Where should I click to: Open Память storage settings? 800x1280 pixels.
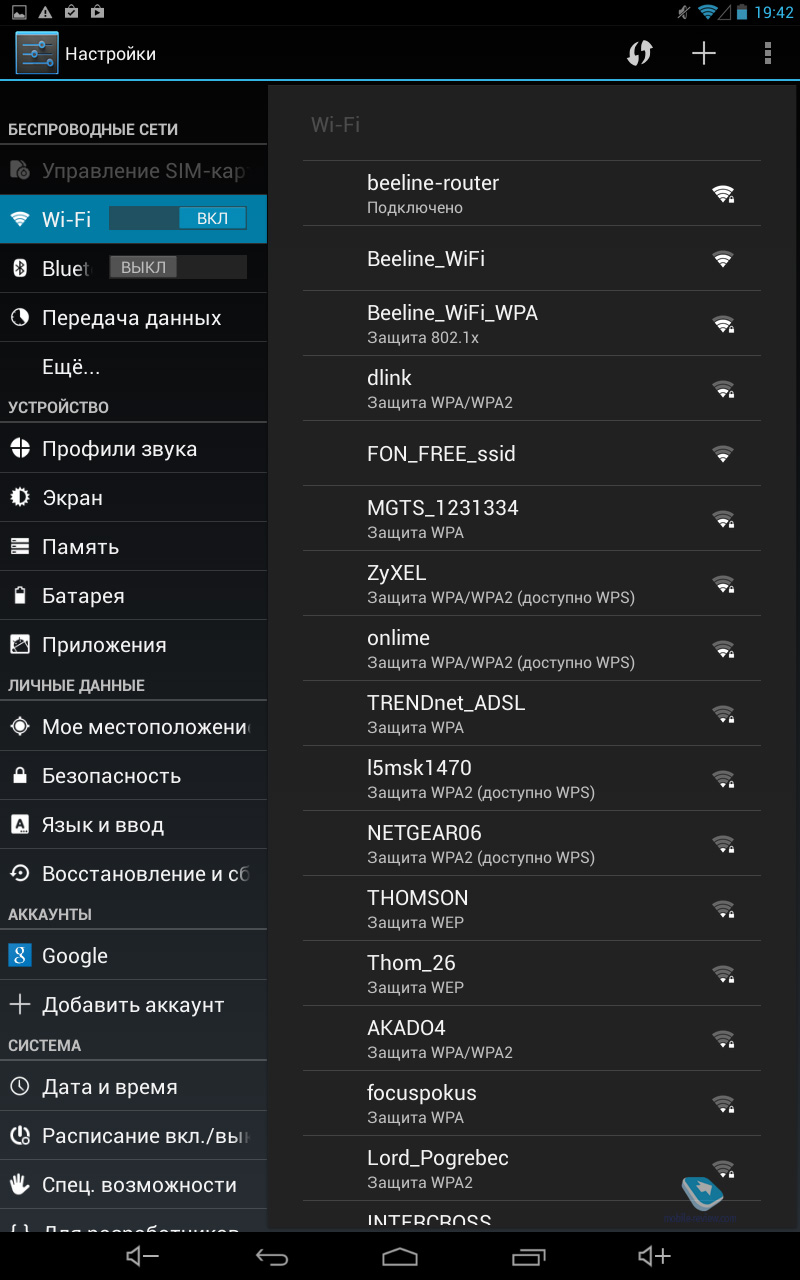133,547
